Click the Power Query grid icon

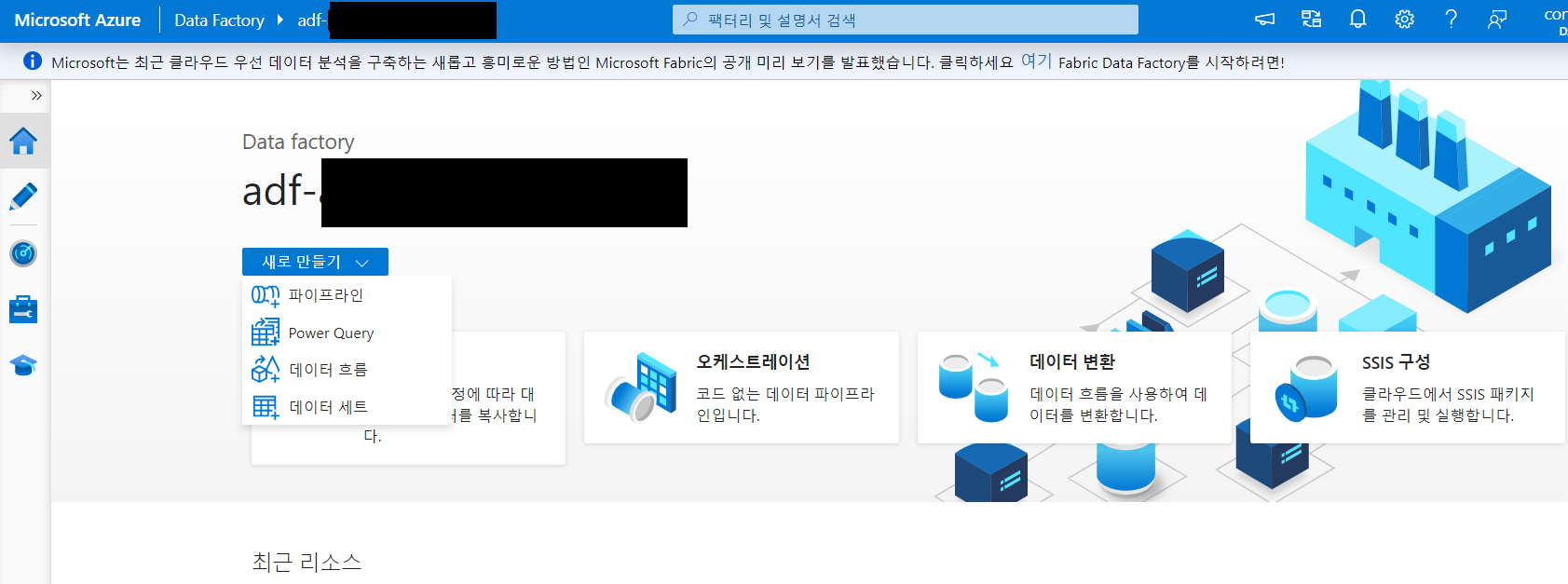click(x=266, y=333)
